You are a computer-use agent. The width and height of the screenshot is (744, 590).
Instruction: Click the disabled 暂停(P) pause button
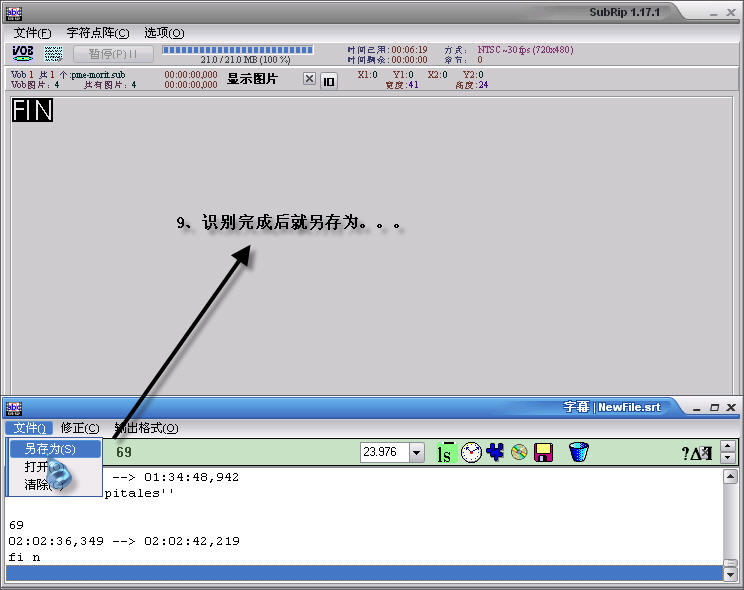tap(113, 54)
